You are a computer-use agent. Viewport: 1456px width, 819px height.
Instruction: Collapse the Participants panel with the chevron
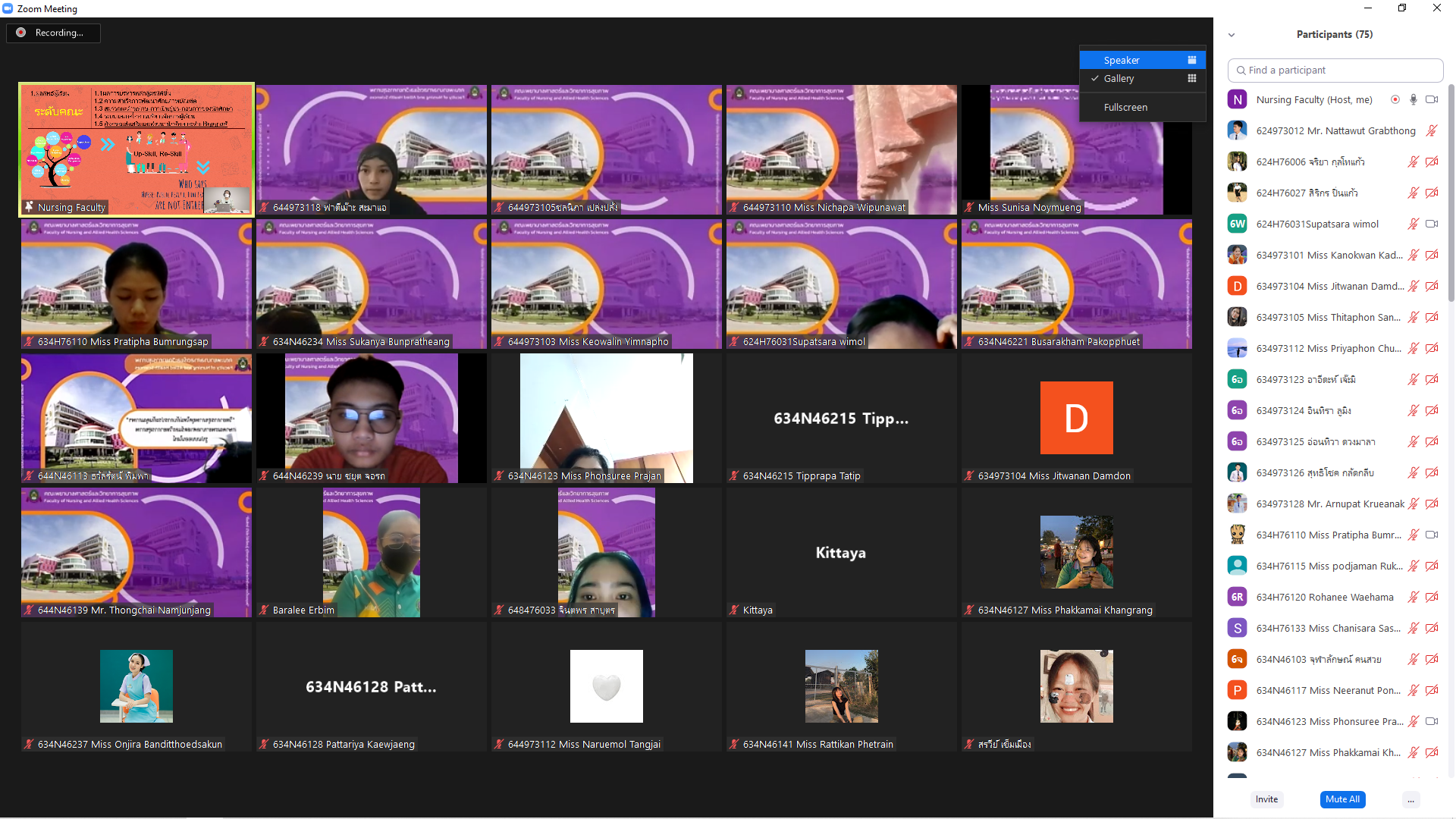point(1232,35)
